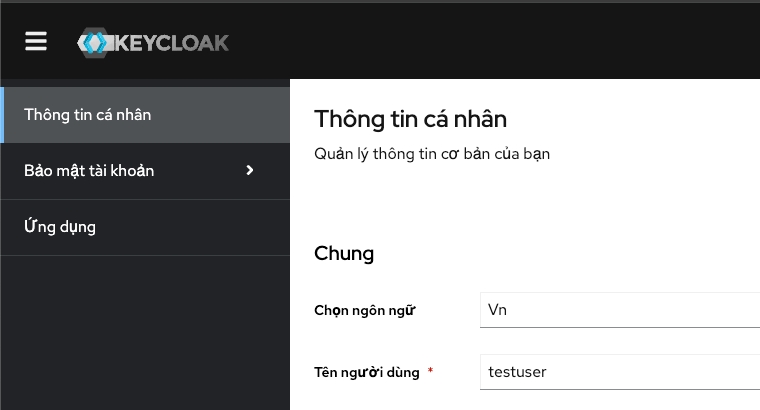Viewport: 760px width, 410px height.
Task: Focus the Tên người dùng input field
Action: (620, 372)
